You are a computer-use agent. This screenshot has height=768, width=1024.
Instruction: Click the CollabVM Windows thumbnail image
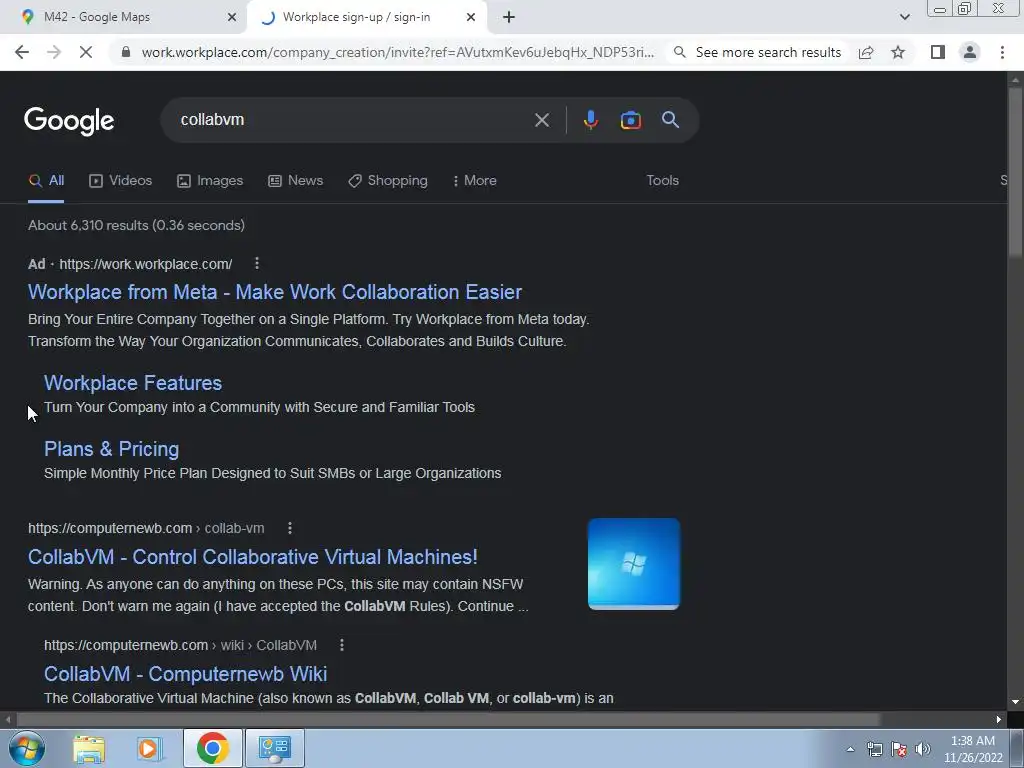[633, 564]
